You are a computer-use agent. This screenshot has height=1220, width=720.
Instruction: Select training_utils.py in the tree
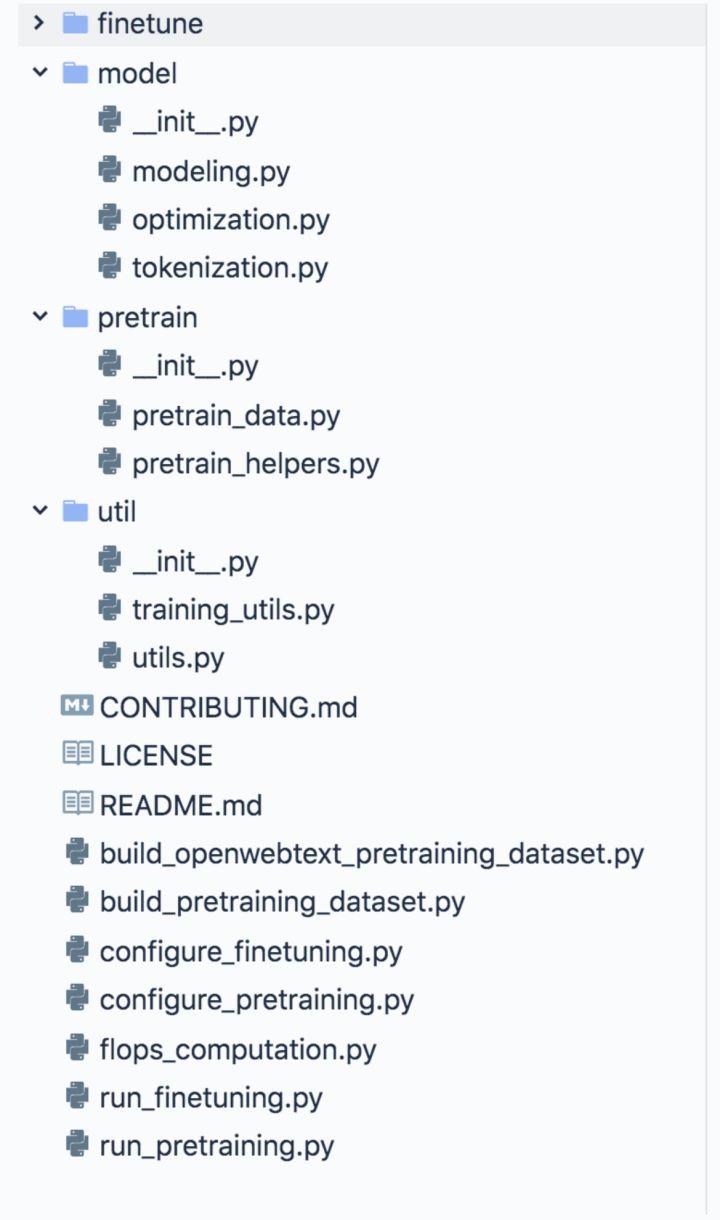tap(233, 609)
